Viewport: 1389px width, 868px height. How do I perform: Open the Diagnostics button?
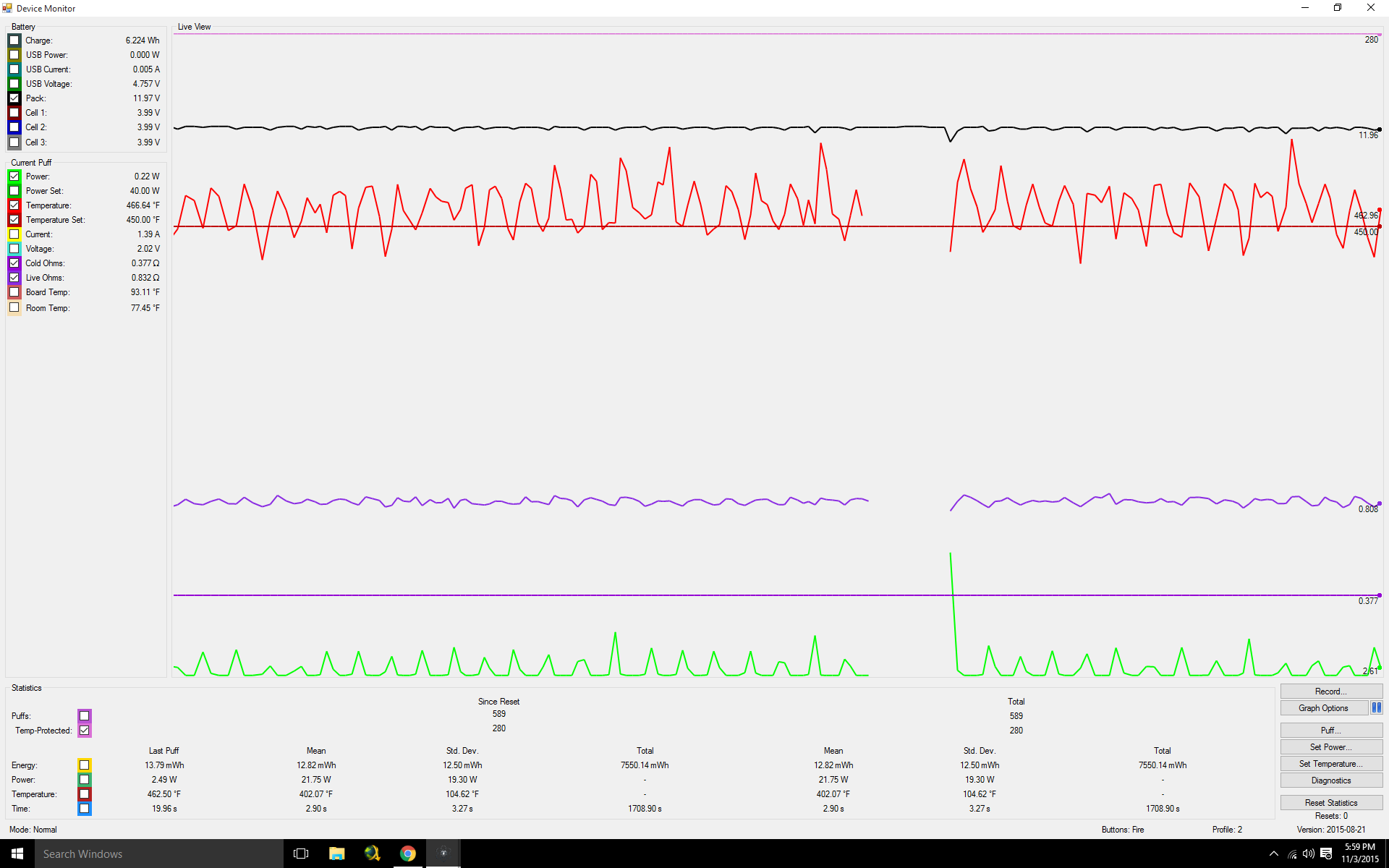point(1330,780)
